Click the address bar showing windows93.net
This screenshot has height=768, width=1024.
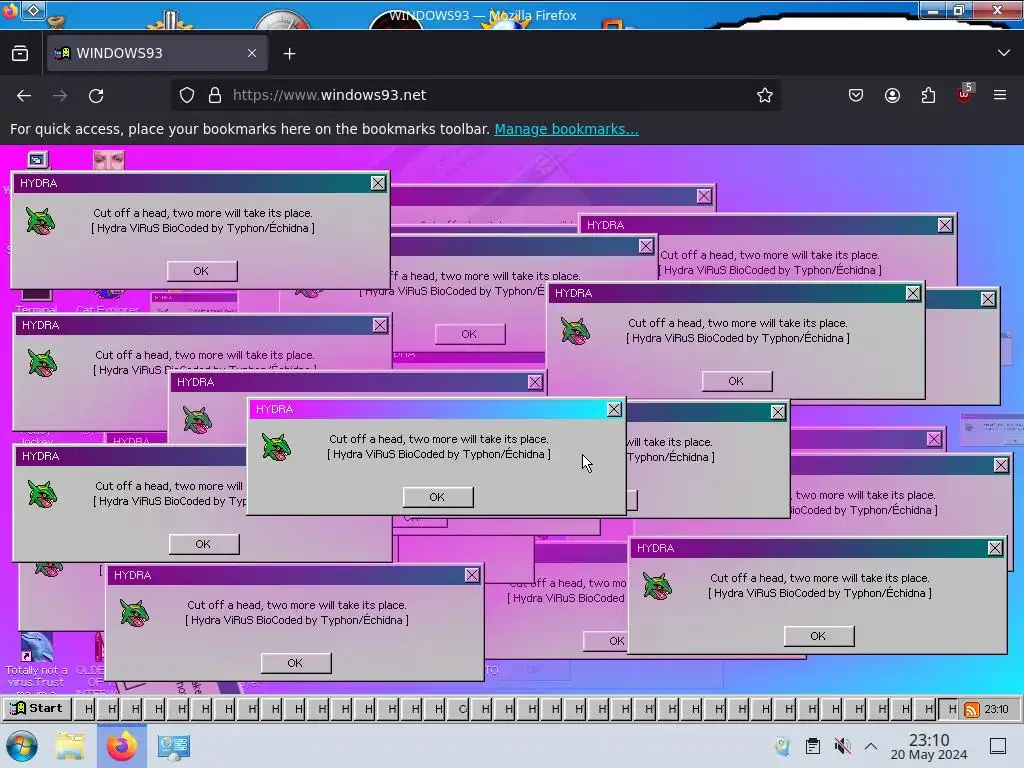(x=477, y=95)
